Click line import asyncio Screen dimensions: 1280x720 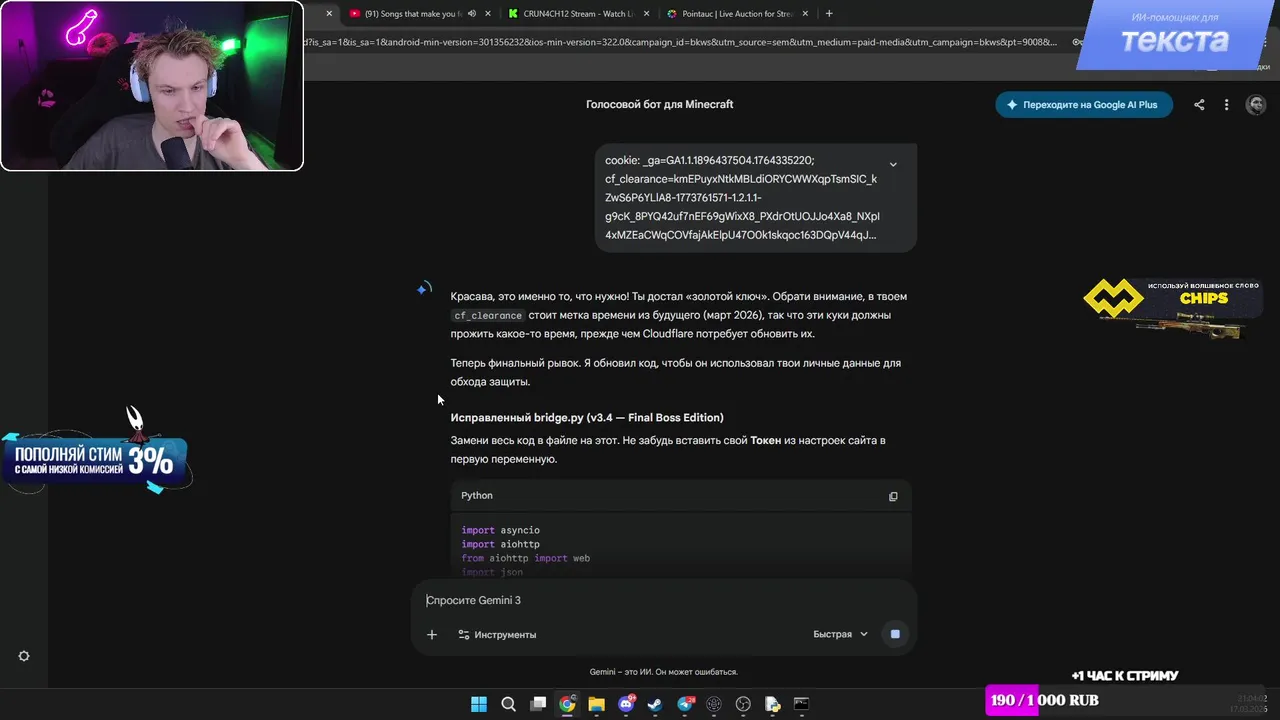[500, 530]
